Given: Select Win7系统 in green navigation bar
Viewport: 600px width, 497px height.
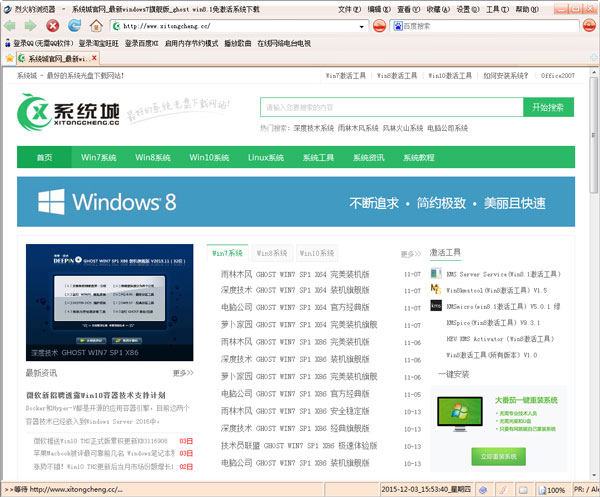Looking at the screenshot, I should (x=99, y=157).
